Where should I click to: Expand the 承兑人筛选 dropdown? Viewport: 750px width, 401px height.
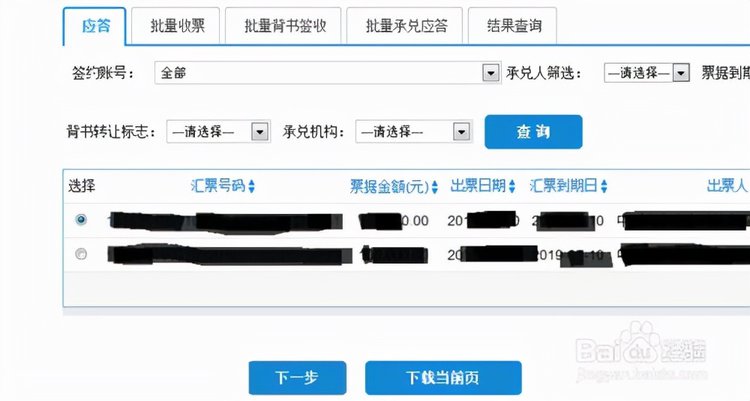pos(647,73)
